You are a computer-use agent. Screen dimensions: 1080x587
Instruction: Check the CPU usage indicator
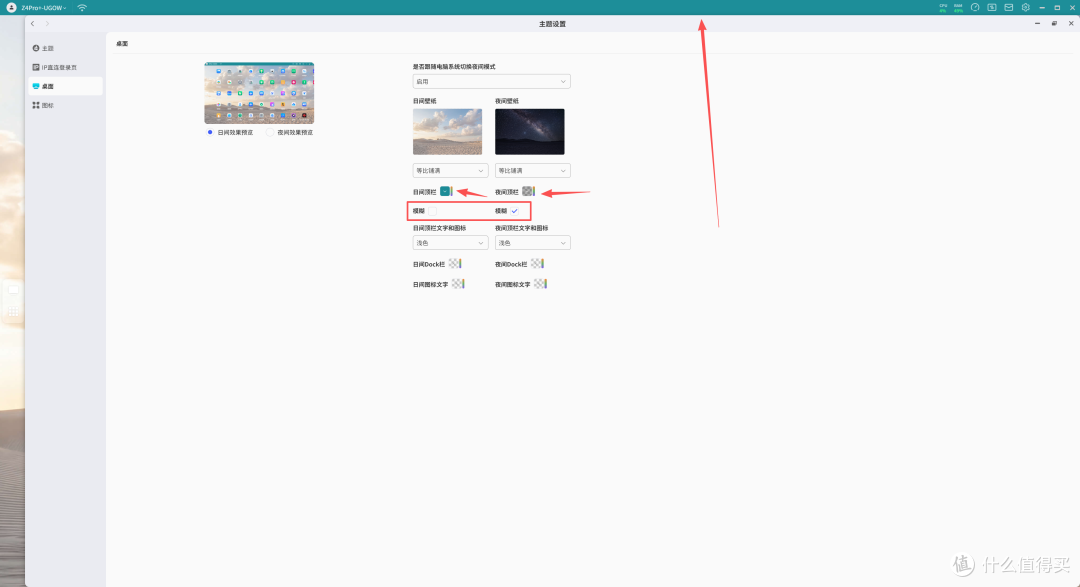click(943, 8)
